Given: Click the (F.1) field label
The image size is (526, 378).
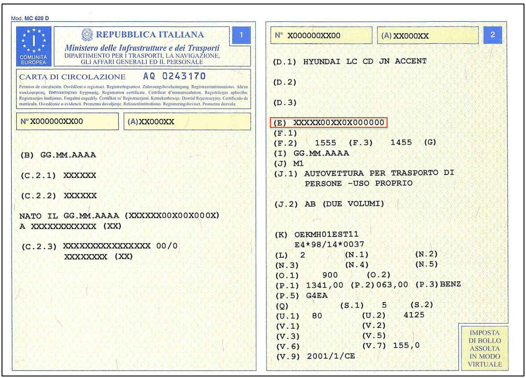Looking at the screenshot, I should click(x=285, y=133).
